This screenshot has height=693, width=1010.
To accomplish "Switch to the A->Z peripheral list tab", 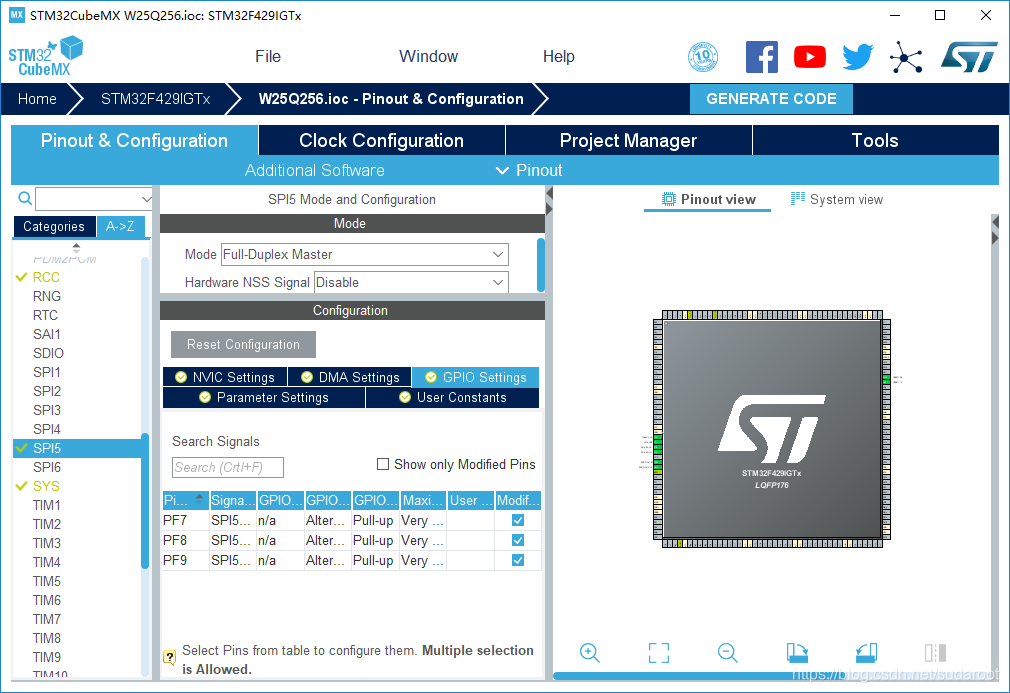I will (120, 227).
